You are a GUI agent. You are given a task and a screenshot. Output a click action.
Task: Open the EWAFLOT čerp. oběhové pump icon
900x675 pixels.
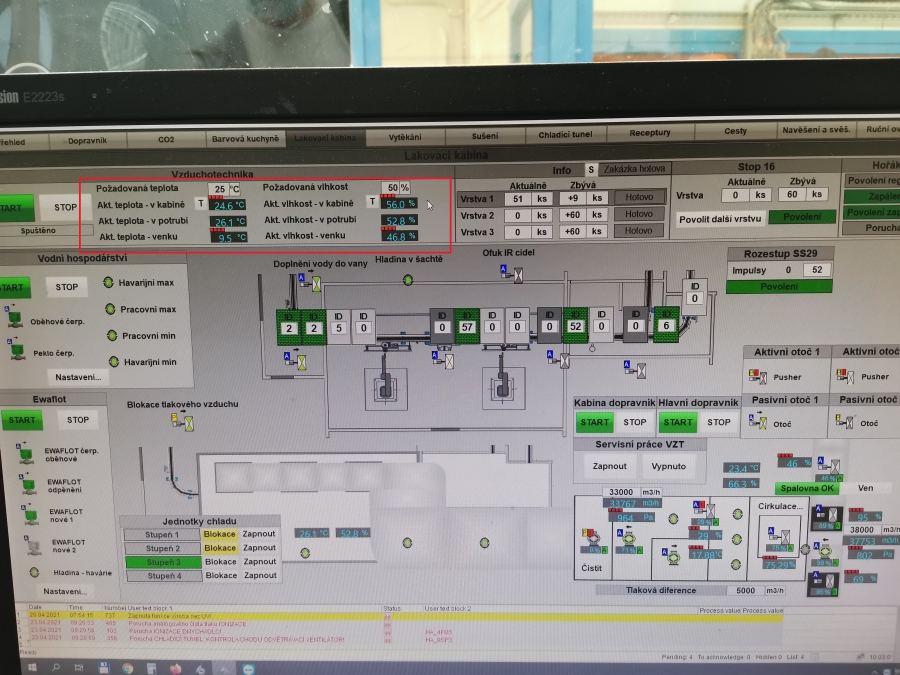tap(25, 453)
